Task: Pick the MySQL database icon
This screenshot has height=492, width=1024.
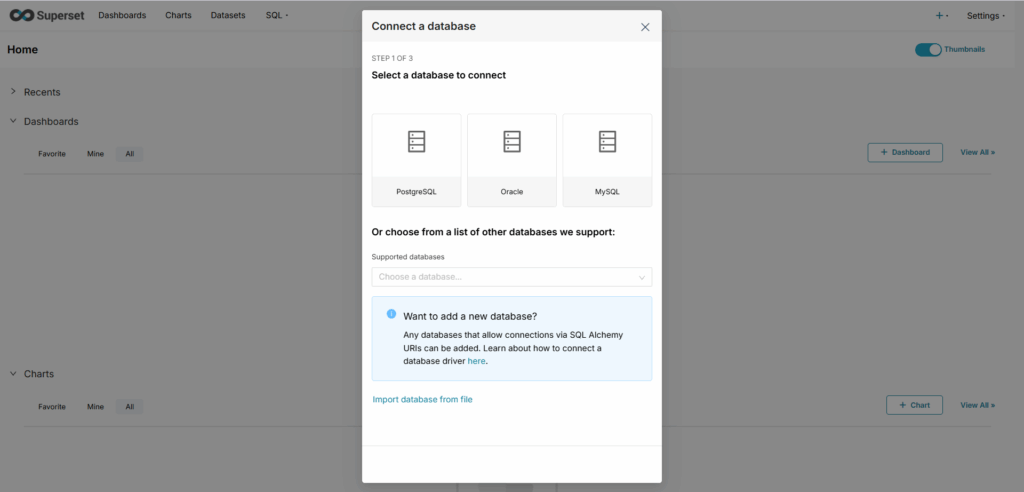Action: (607, 143)
